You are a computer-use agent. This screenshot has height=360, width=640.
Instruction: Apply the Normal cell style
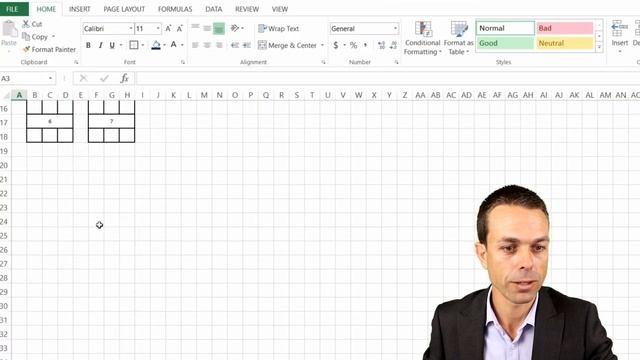pos(505,28)
